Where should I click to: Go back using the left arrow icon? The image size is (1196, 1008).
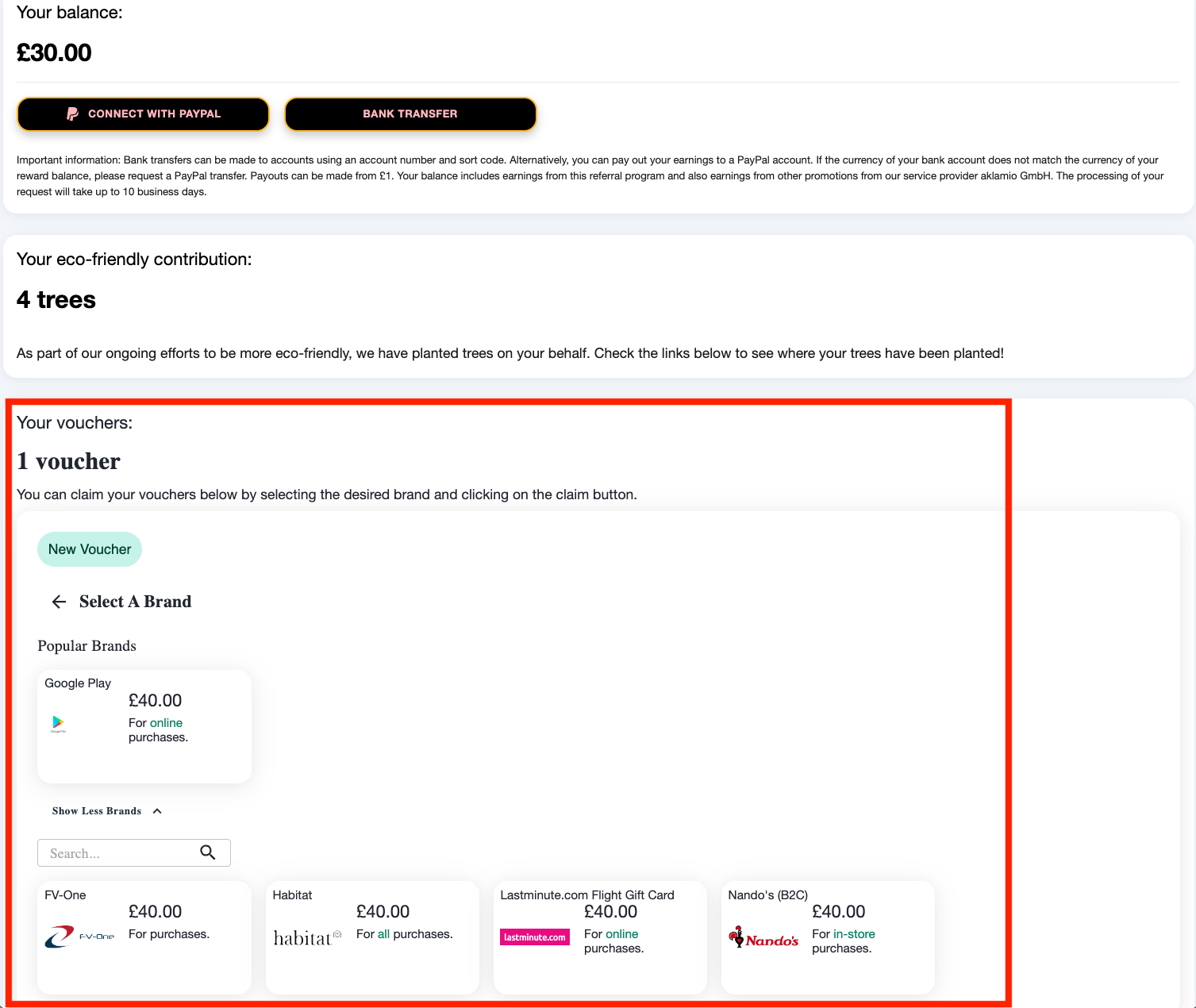click(x=59, y=602)
